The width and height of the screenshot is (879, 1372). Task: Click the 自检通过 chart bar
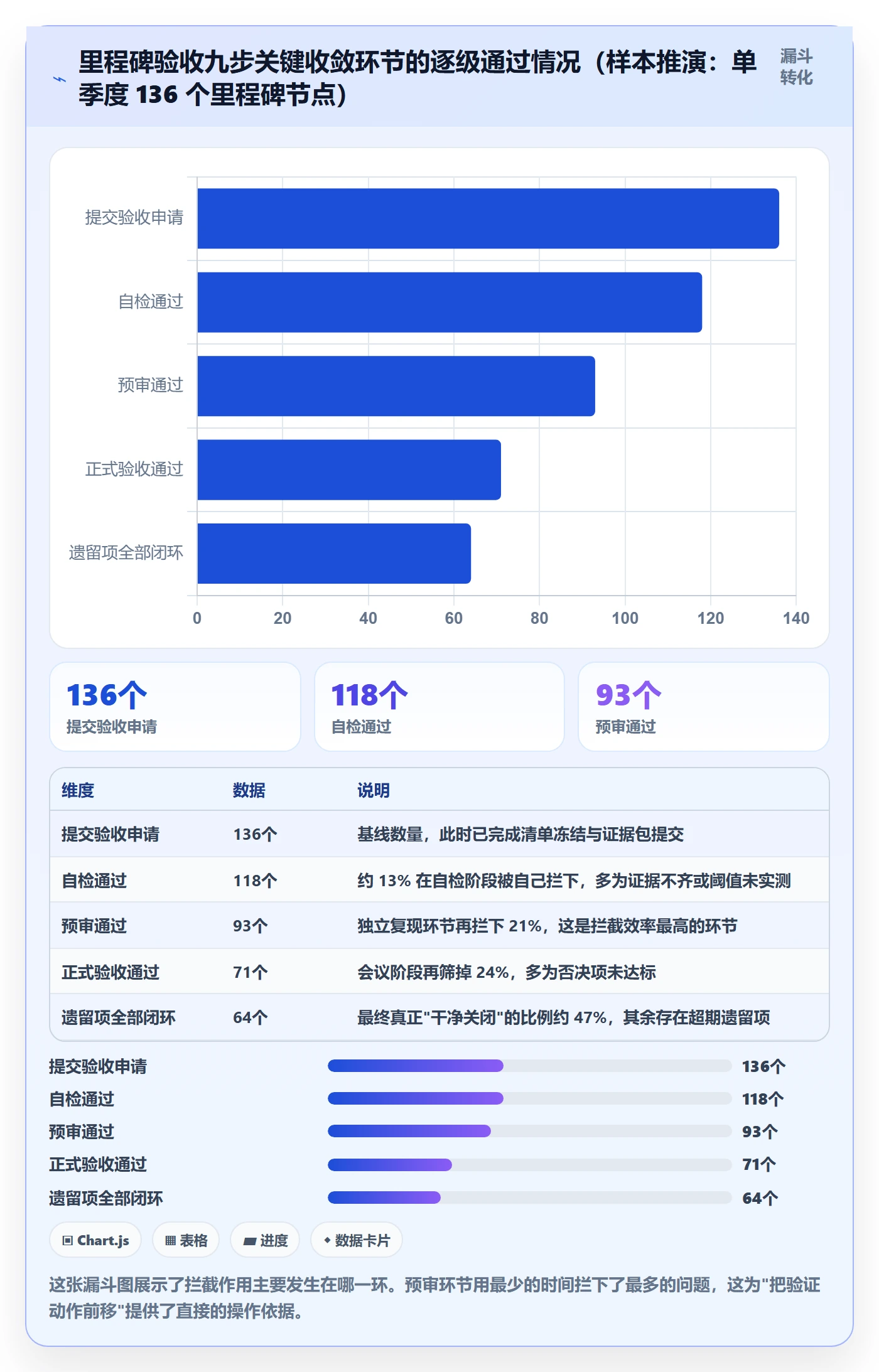pyautogui.click(x=450, y=303)
